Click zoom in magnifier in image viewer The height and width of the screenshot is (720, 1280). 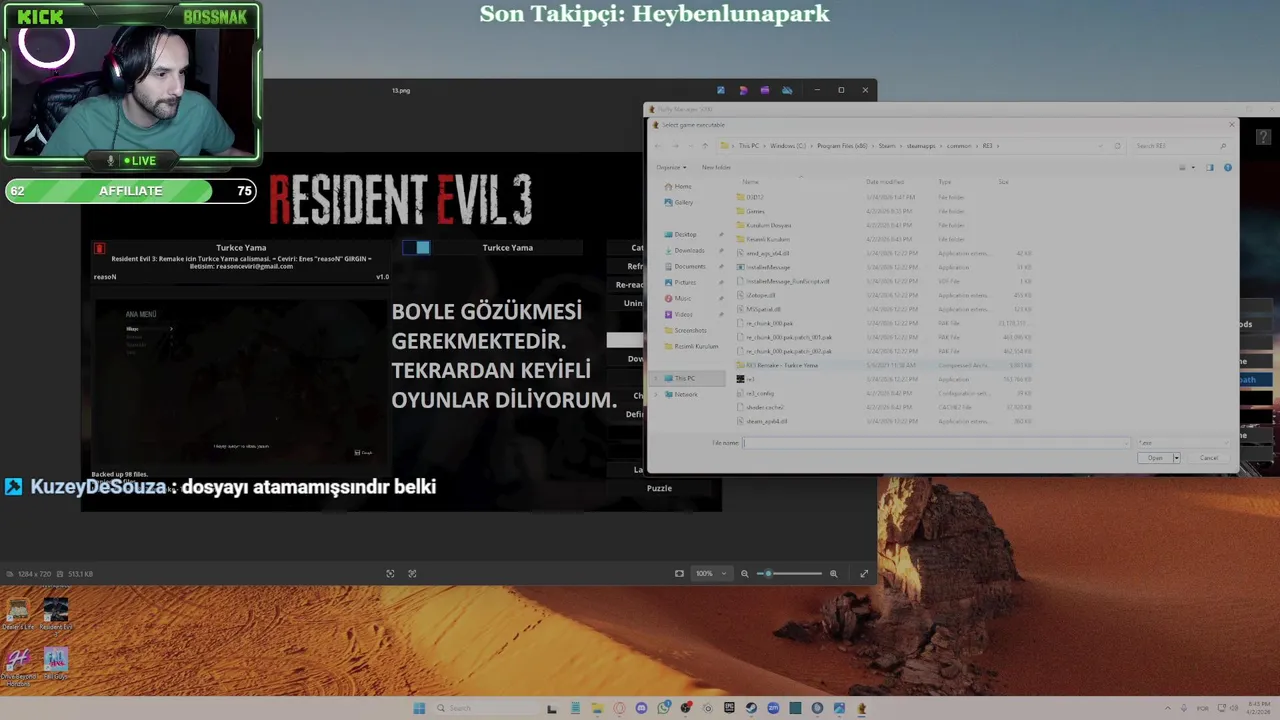[834, 574]
